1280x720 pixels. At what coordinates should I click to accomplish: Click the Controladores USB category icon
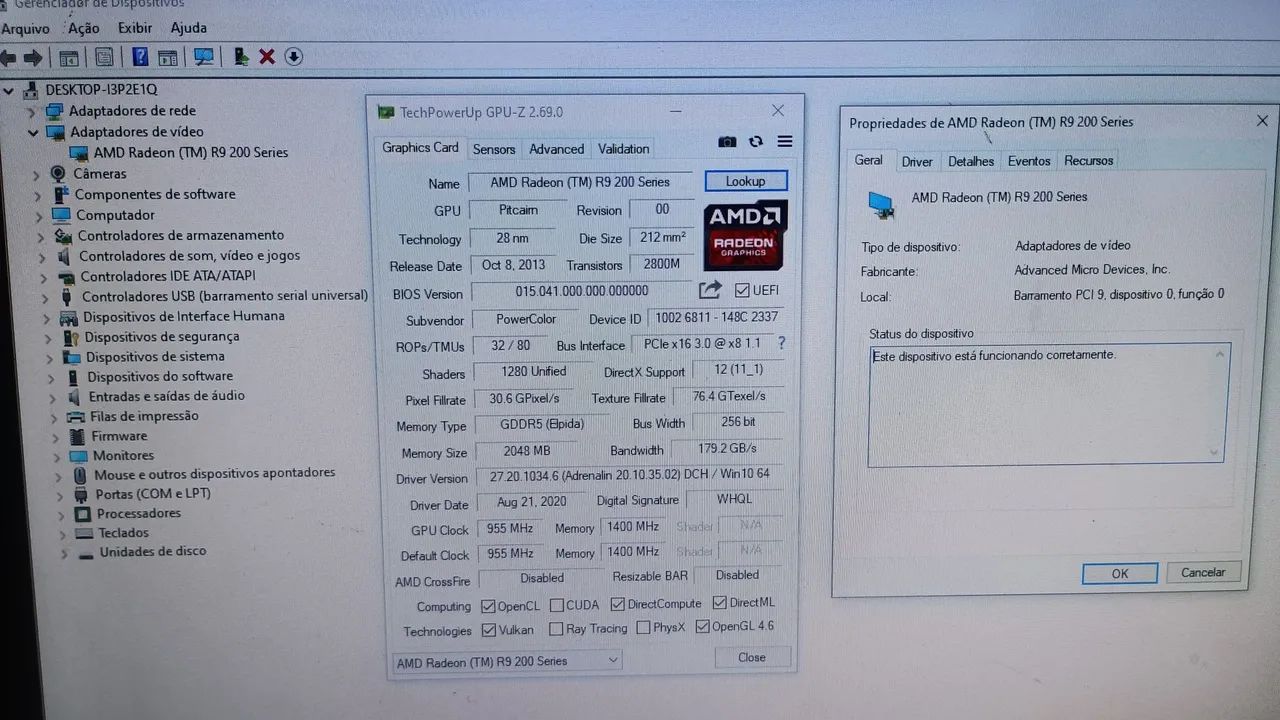[67, 297]
